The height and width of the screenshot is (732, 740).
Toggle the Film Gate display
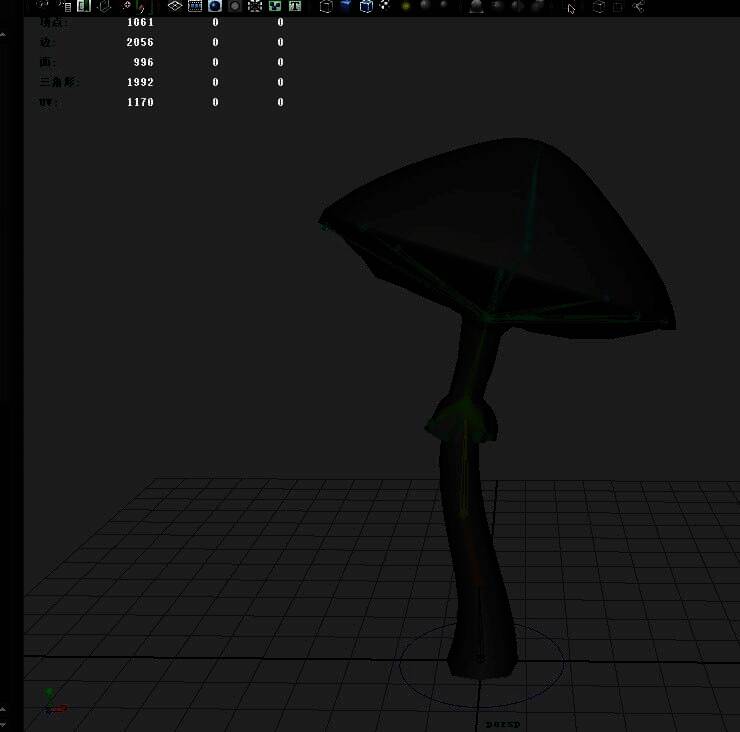195,6
